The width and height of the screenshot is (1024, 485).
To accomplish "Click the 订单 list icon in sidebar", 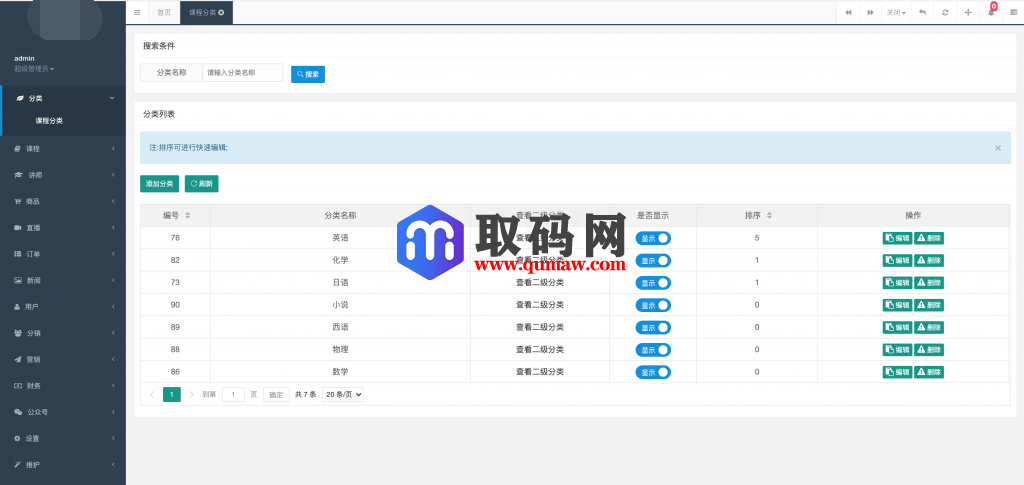I will pyautogui.click(x=18, y=253).
